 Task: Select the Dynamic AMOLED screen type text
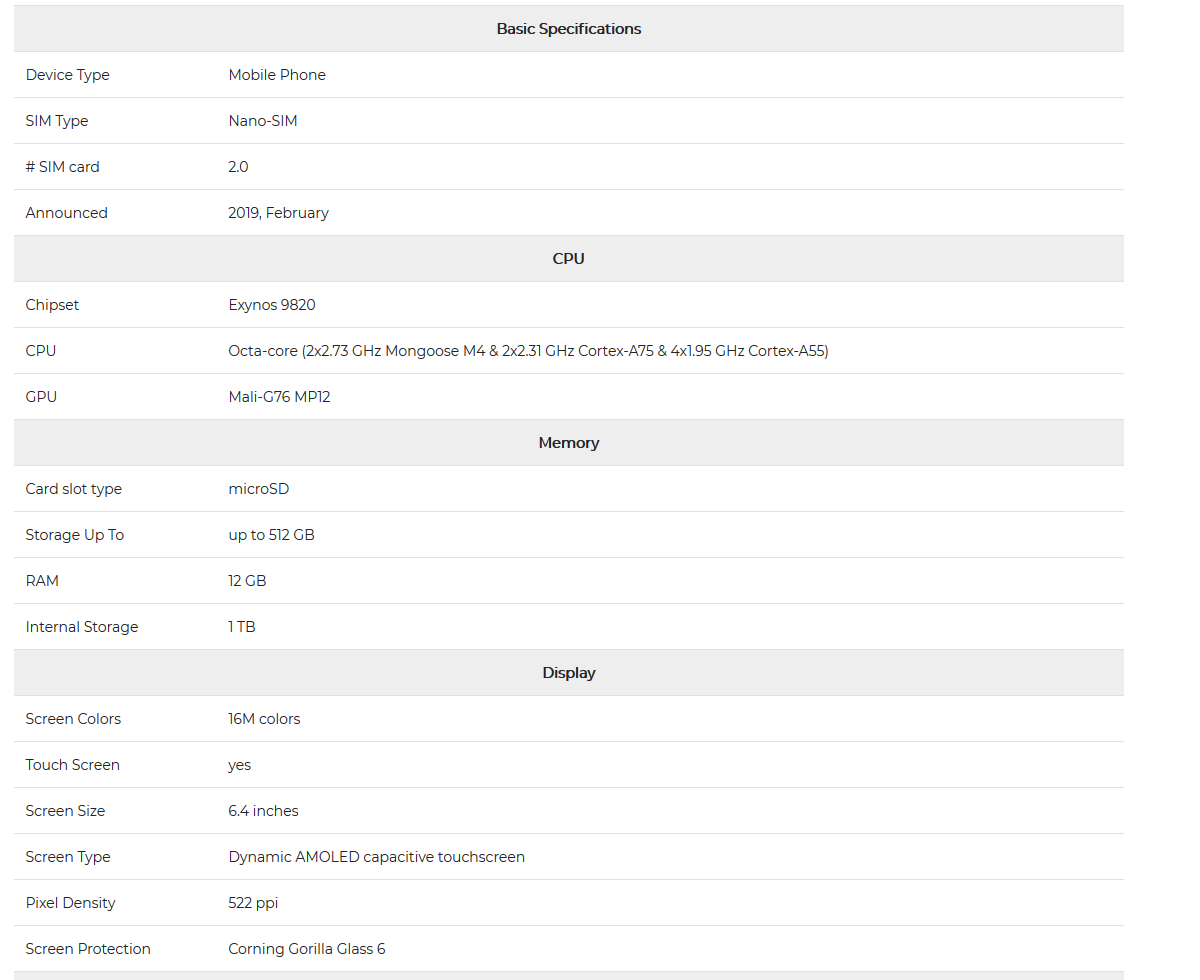click(376, 857)
